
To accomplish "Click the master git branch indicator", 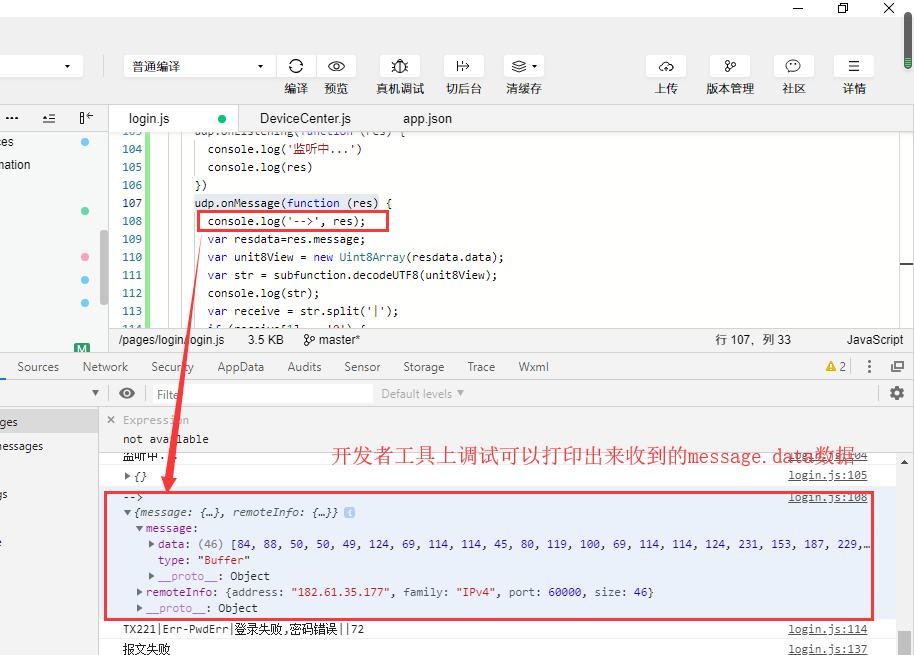I will click(x=331, y=340).
